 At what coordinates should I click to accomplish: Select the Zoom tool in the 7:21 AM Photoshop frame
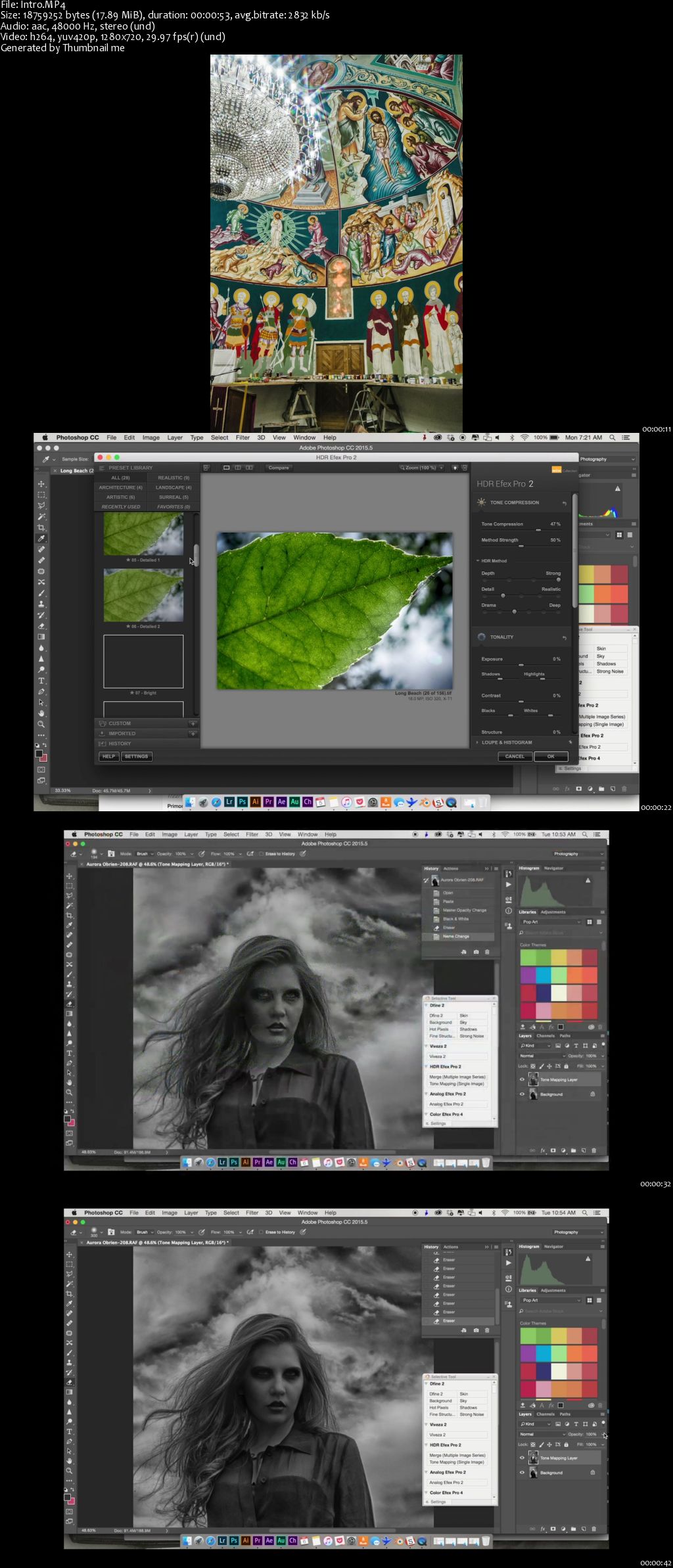(41, 724)
